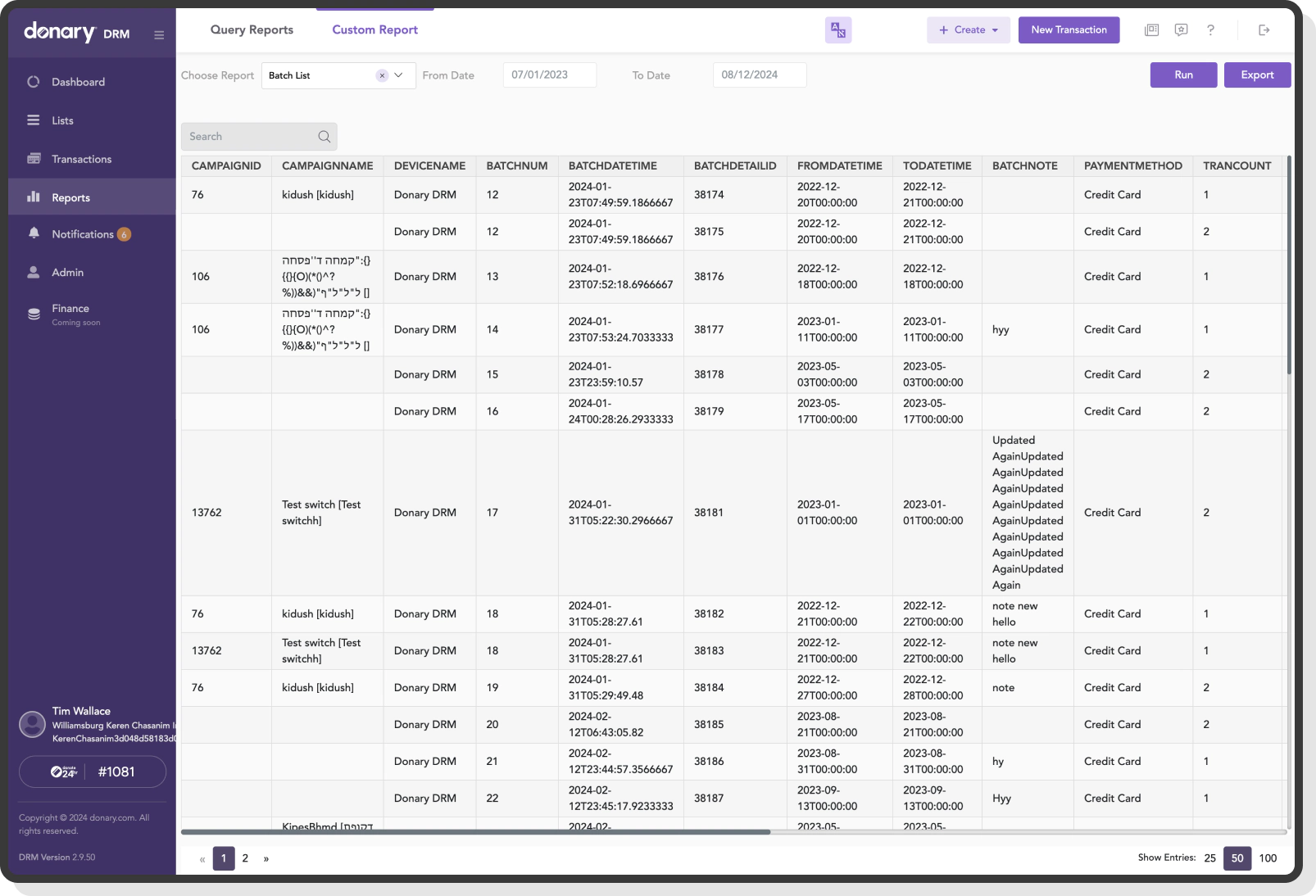This screenshot has width=1316, height=896.
Task: Toggle the language A/N switcher
Action: tap(837, 29)
